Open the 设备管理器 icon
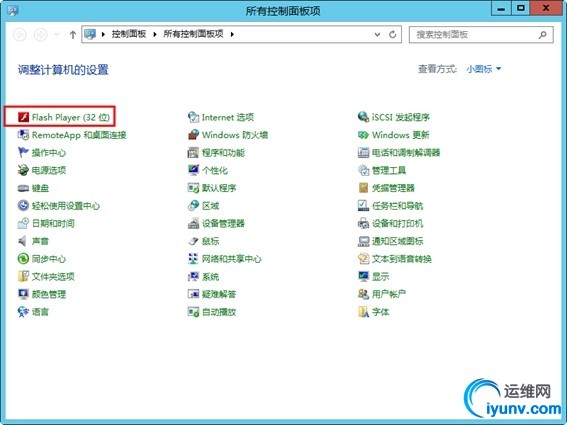567x425 pixels. [x=193, y=223]
